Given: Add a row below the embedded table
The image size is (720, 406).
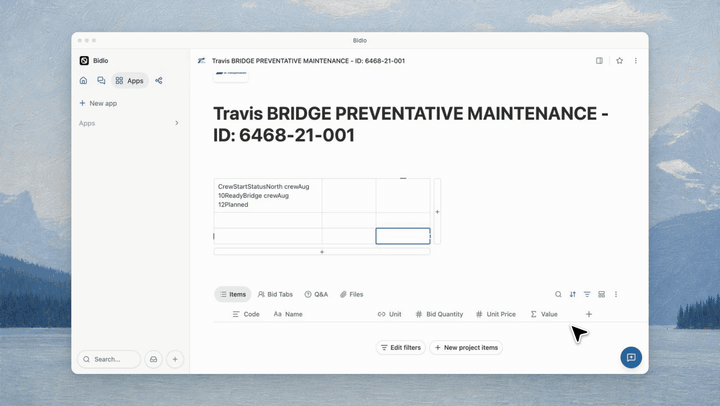Looking at the screenshot, I should tap(322, 252).
